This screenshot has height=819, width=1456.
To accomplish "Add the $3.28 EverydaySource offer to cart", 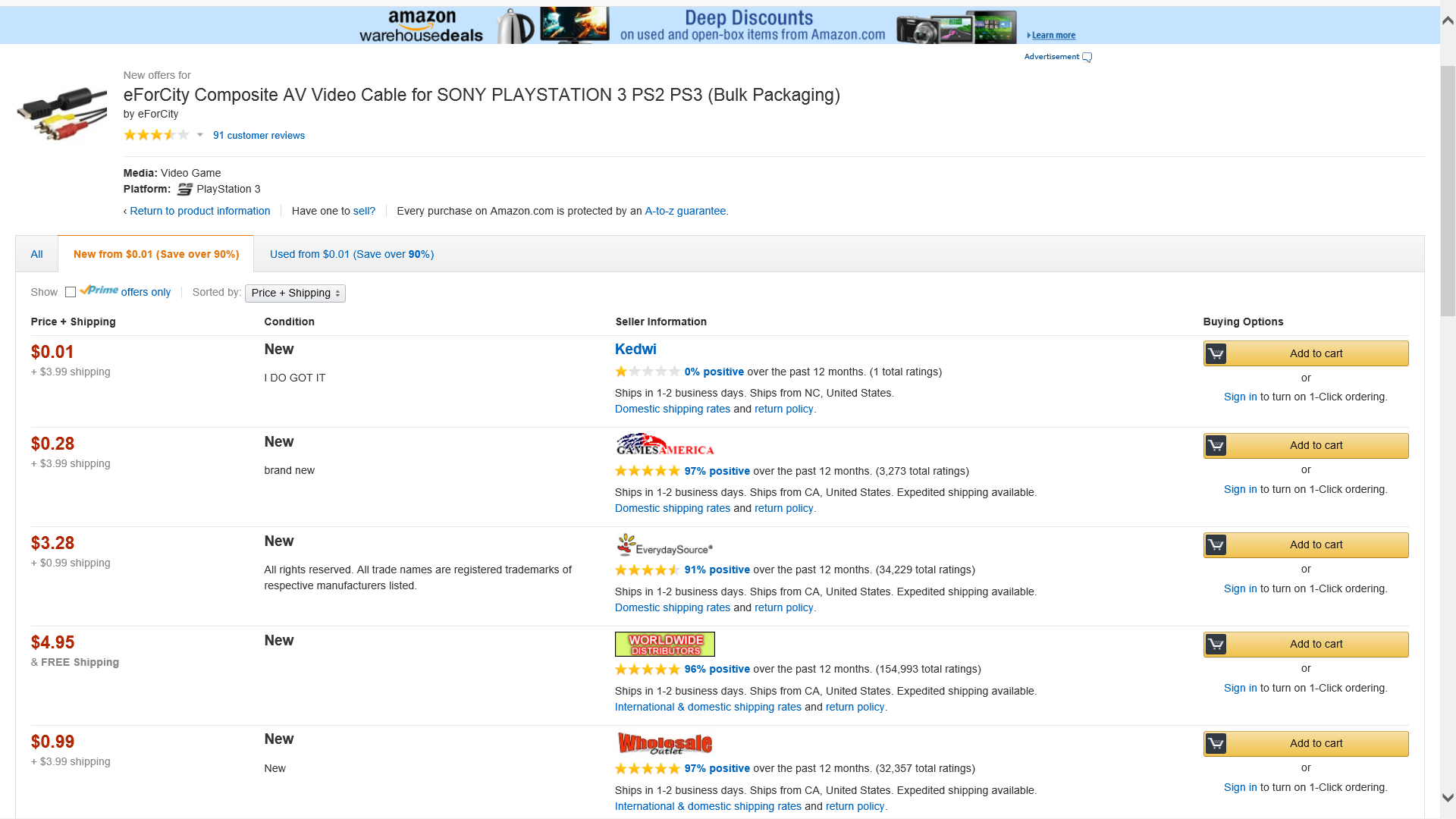I will point(1306,544).
